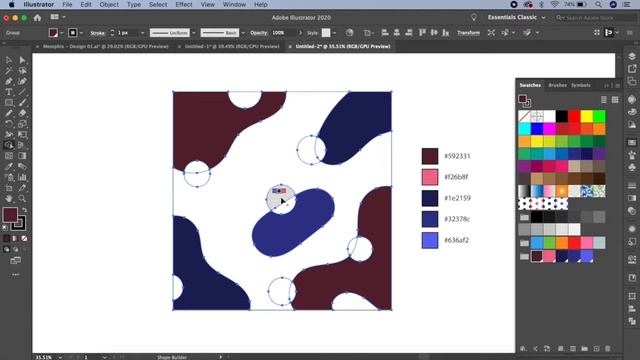Select the Curvature tool
The height and width of the screenshot is (360, 640).
[22, 81]
